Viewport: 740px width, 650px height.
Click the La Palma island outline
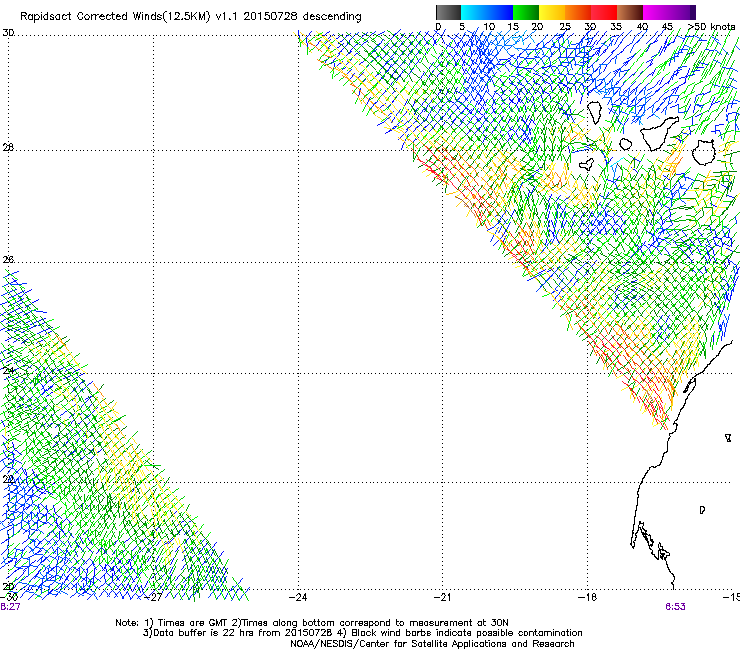coord(594,113)
